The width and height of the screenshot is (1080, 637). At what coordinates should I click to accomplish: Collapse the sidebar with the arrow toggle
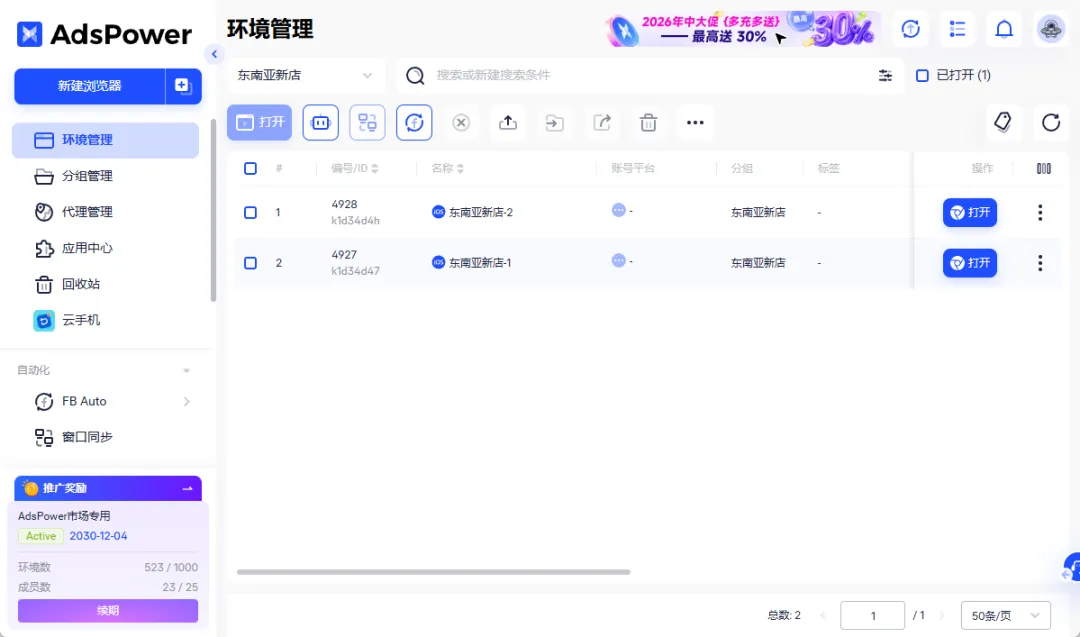pos(214,54)
